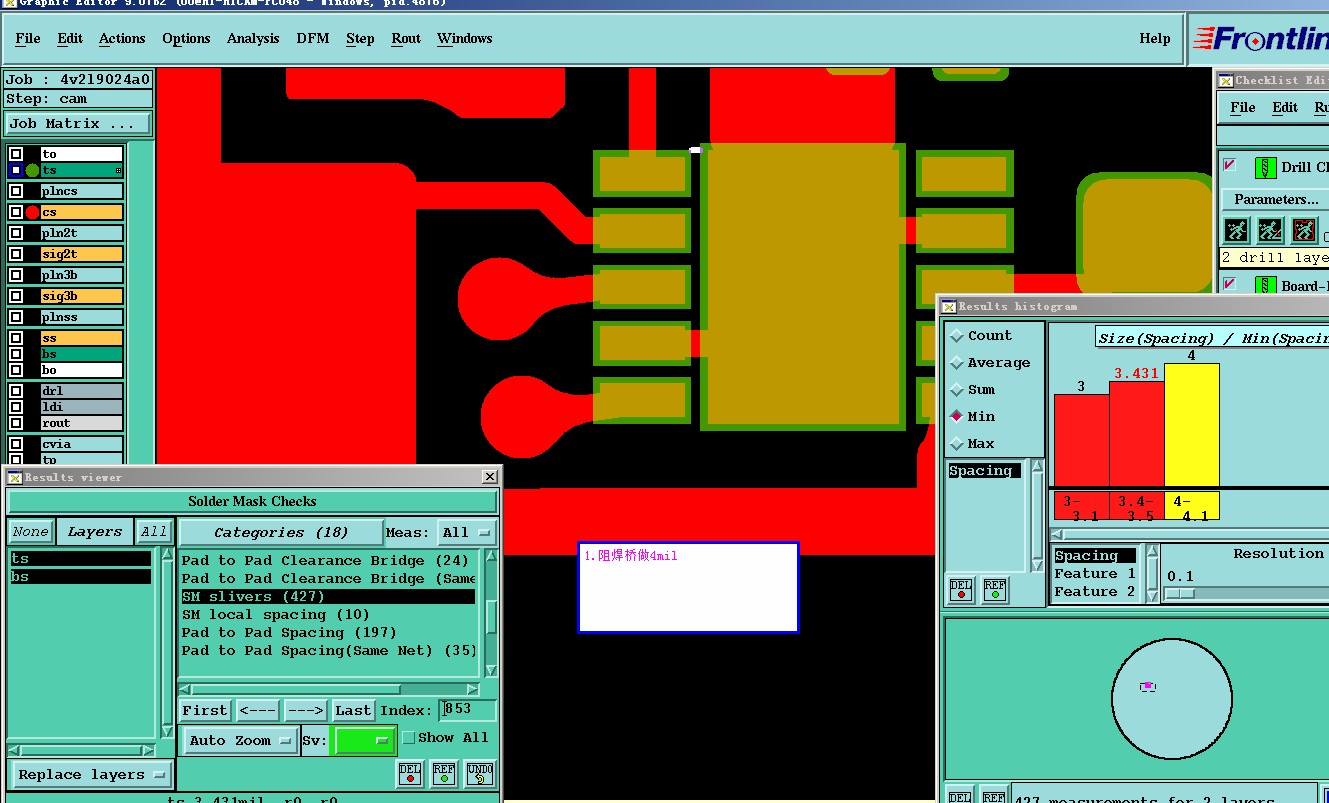Click the Job Matrix button

(x=78, y=124)
